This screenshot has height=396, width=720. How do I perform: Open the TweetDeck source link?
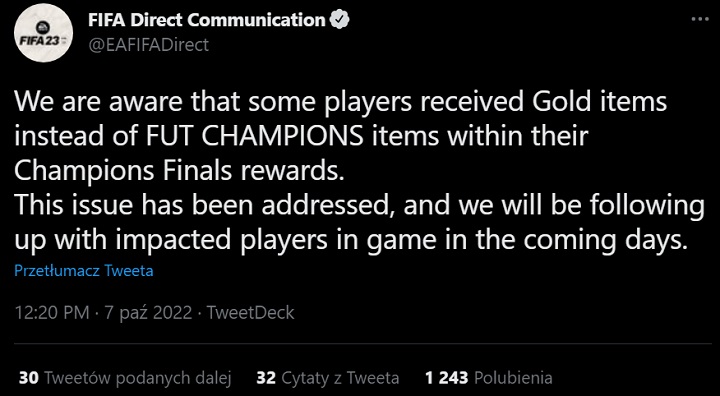(x=250, y=313)
